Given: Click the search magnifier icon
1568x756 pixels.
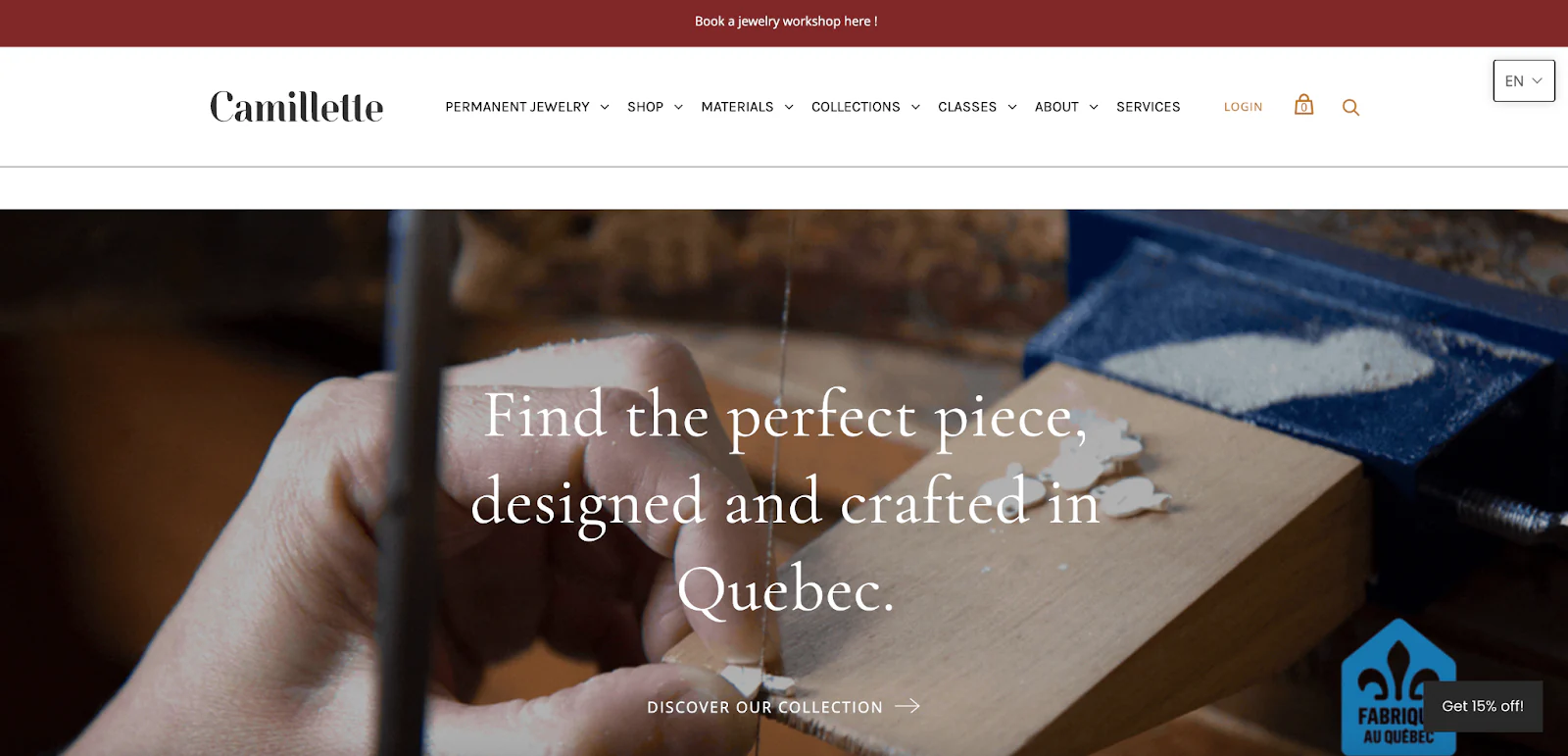Looking at the screenshot, I should [1350, 106].
